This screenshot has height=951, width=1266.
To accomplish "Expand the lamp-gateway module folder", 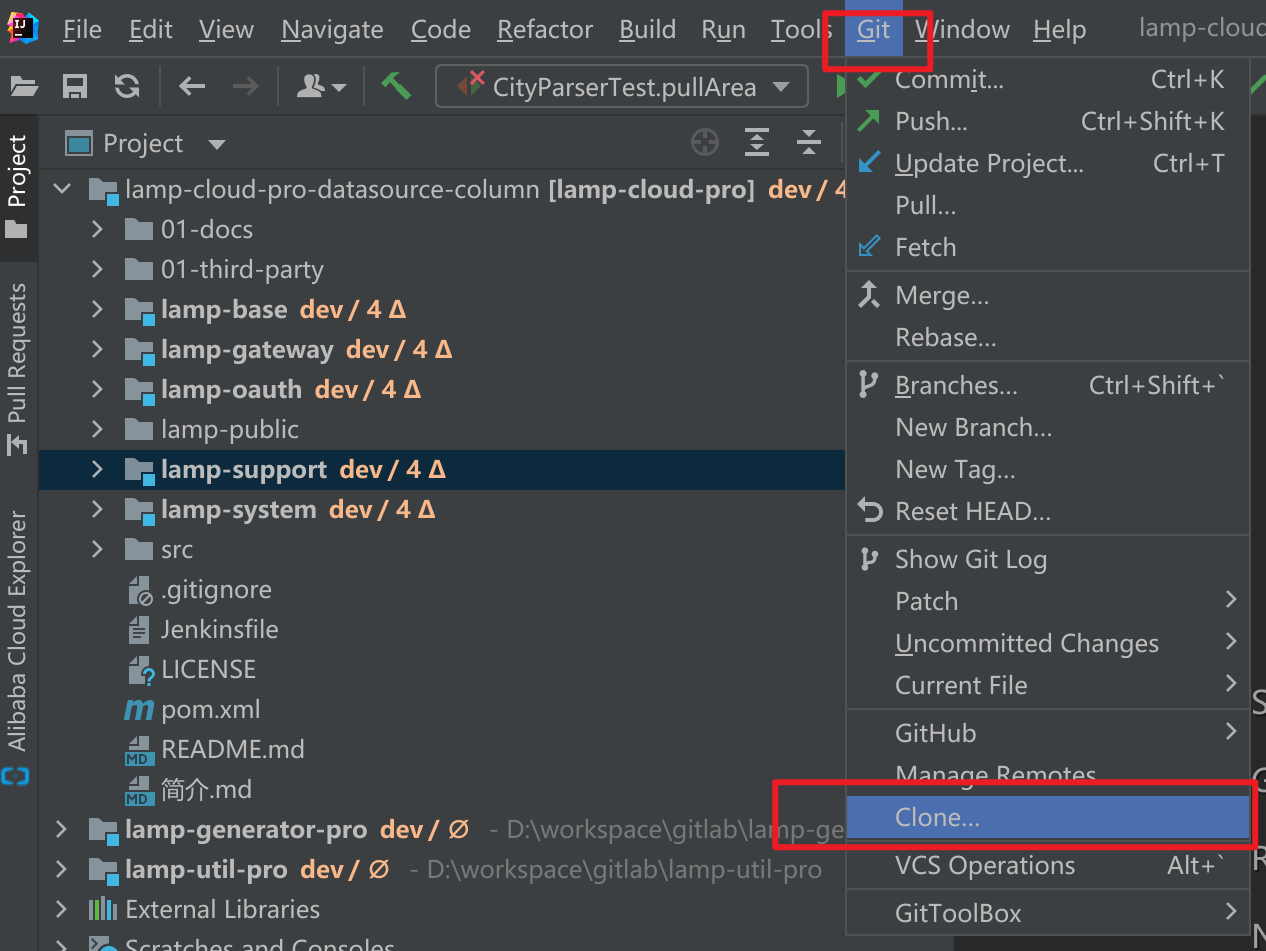I will [97, 349].
